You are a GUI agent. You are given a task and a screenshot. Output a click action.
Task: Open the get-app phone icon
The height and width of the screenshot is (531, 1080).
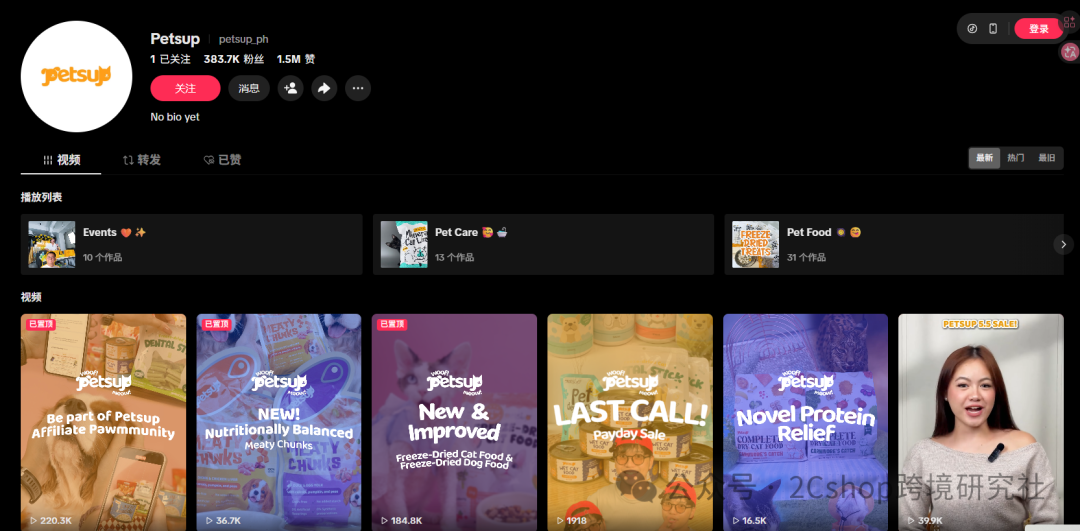pos(993,29)
